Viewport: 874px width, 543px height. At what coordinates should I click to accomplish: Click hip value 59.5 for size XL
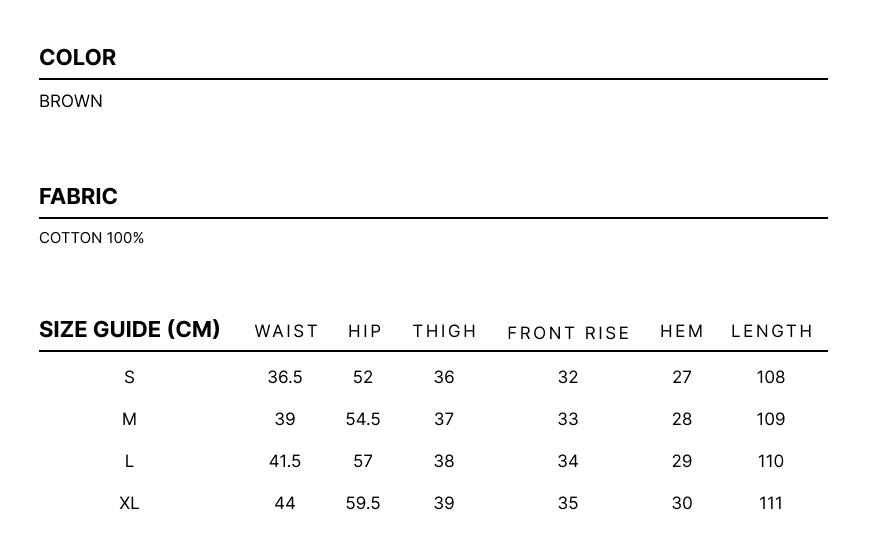pos(363,503)
